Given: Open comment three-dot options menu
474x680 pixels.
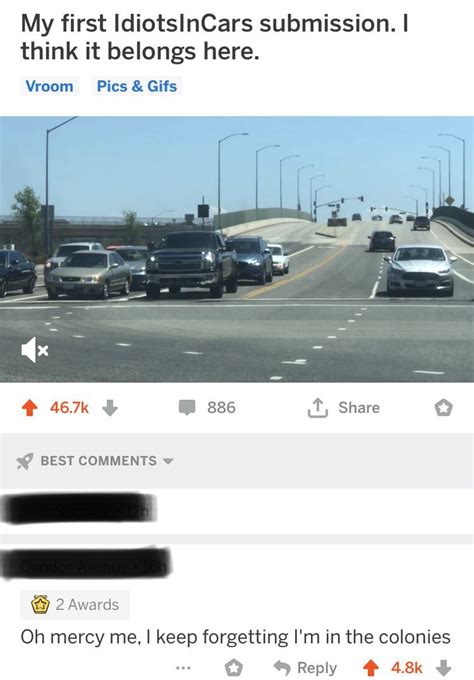Looking at the screenshot, I should tap(184, 668).
